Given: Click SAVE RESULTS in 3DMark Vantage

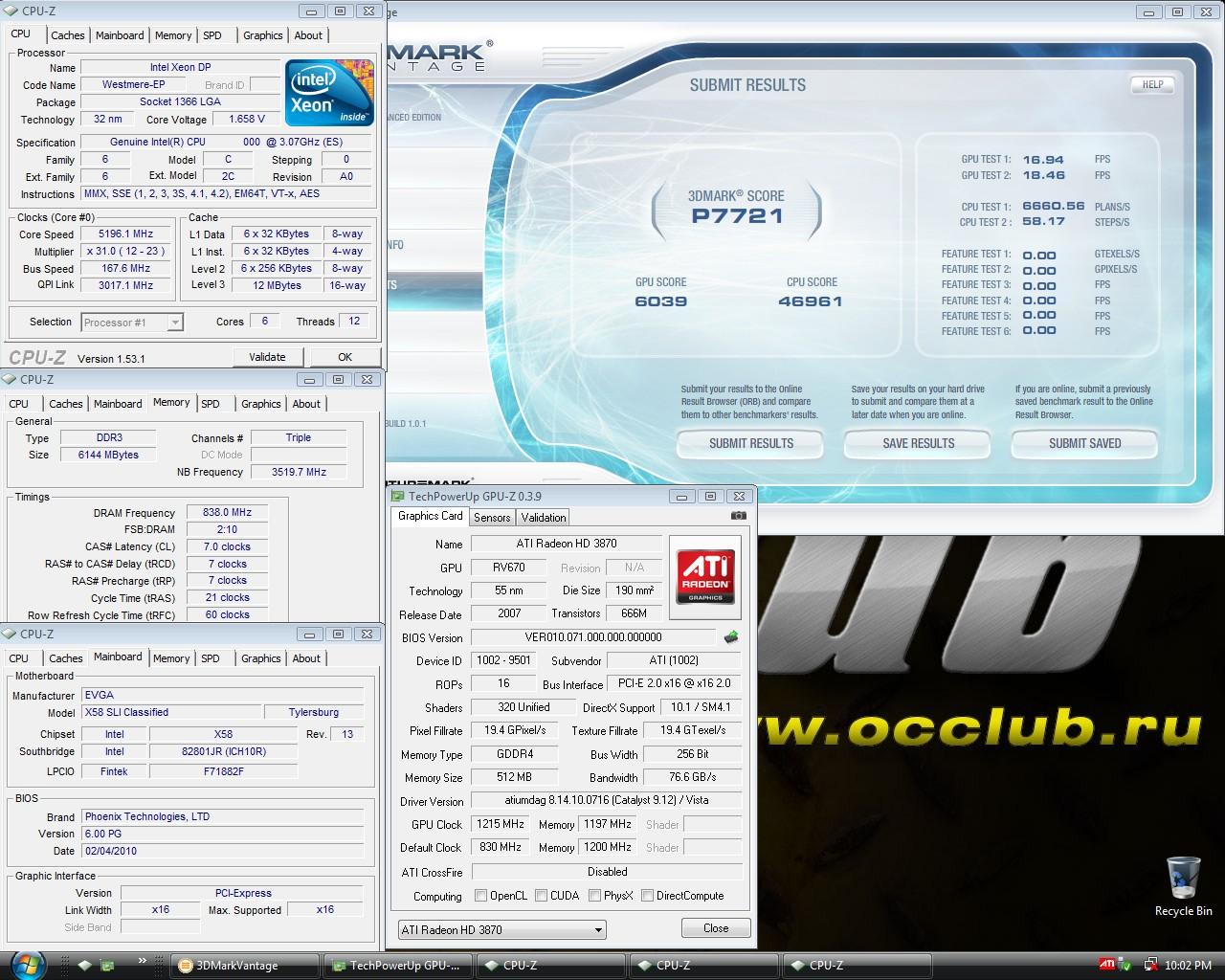Looking at the screenshot, I should pyautogui.click(x=918, y=444).
